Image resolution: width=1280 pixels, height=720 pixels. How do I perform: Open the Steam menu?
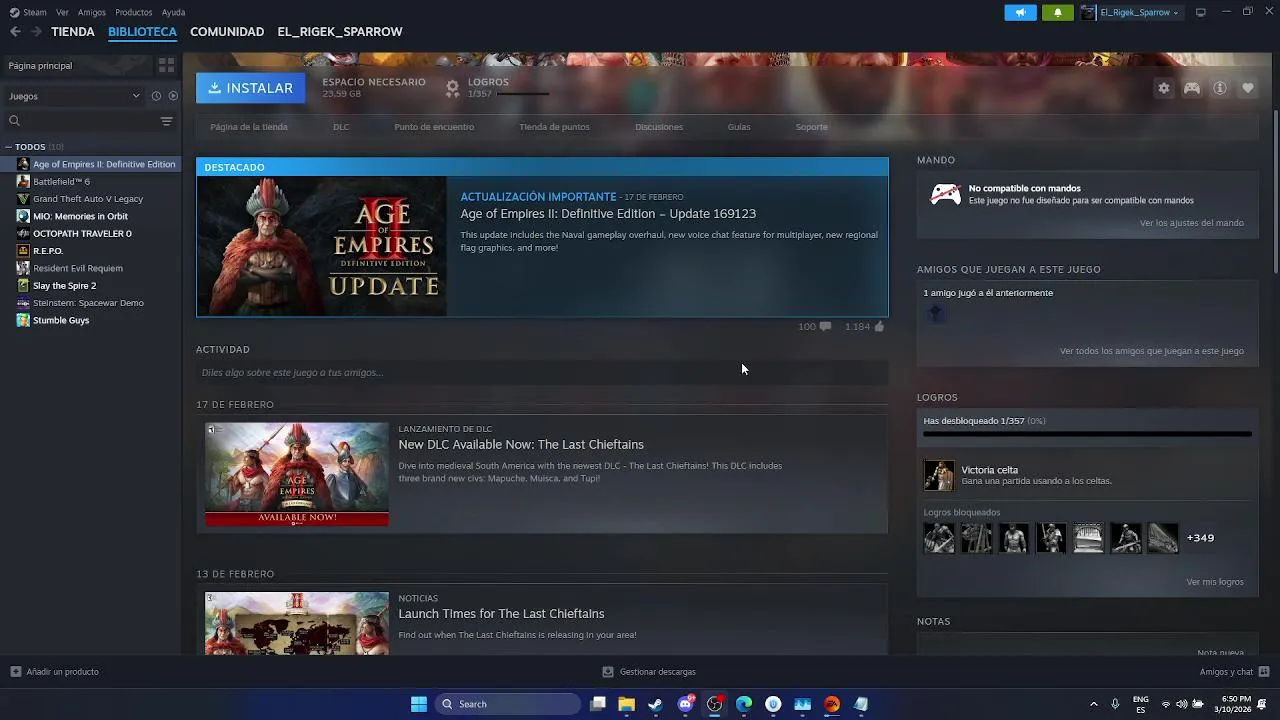[x=29, y=12]
